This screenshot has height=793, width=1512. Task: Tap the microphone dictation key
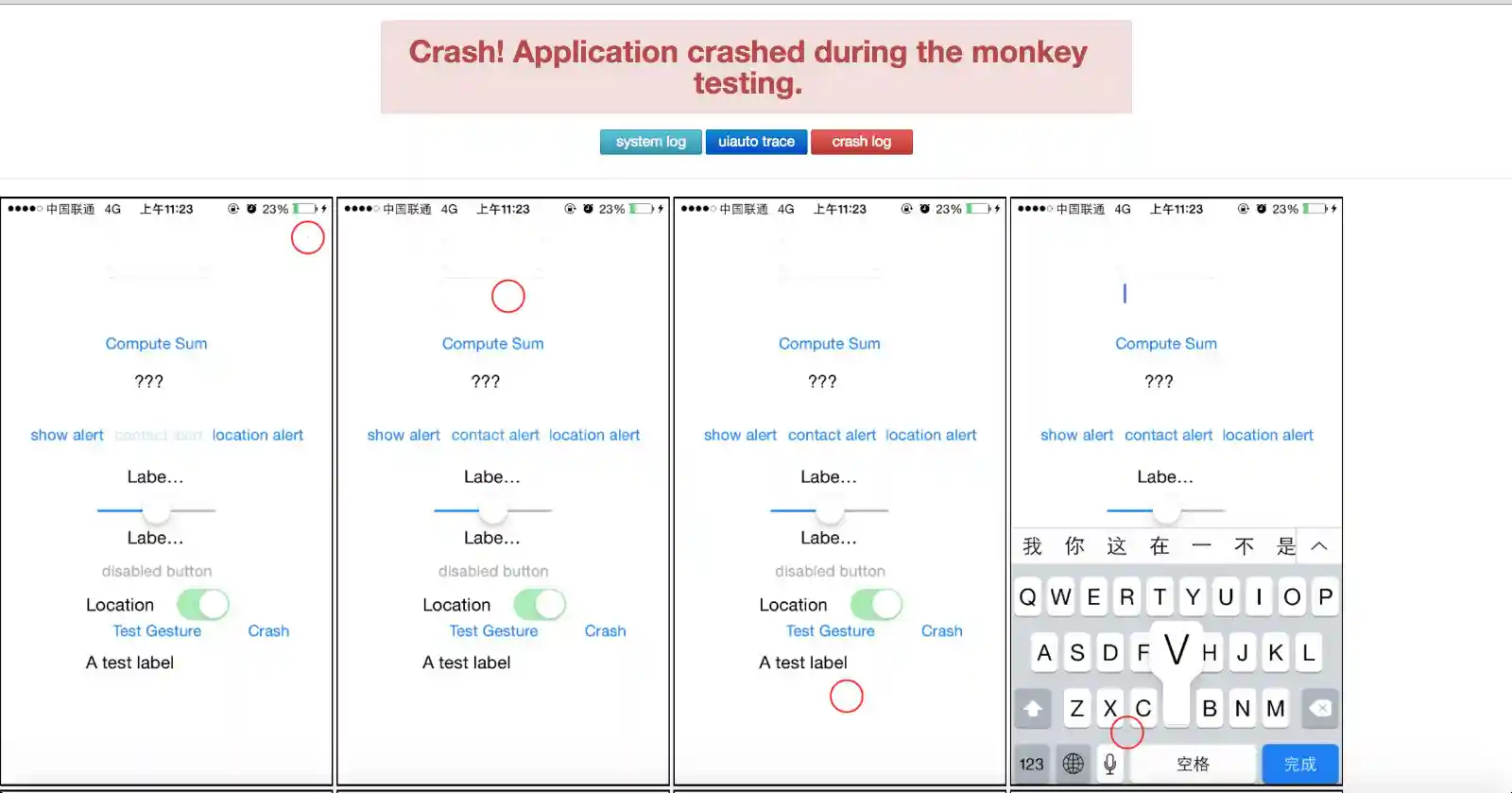click(x=1110, y=764)
